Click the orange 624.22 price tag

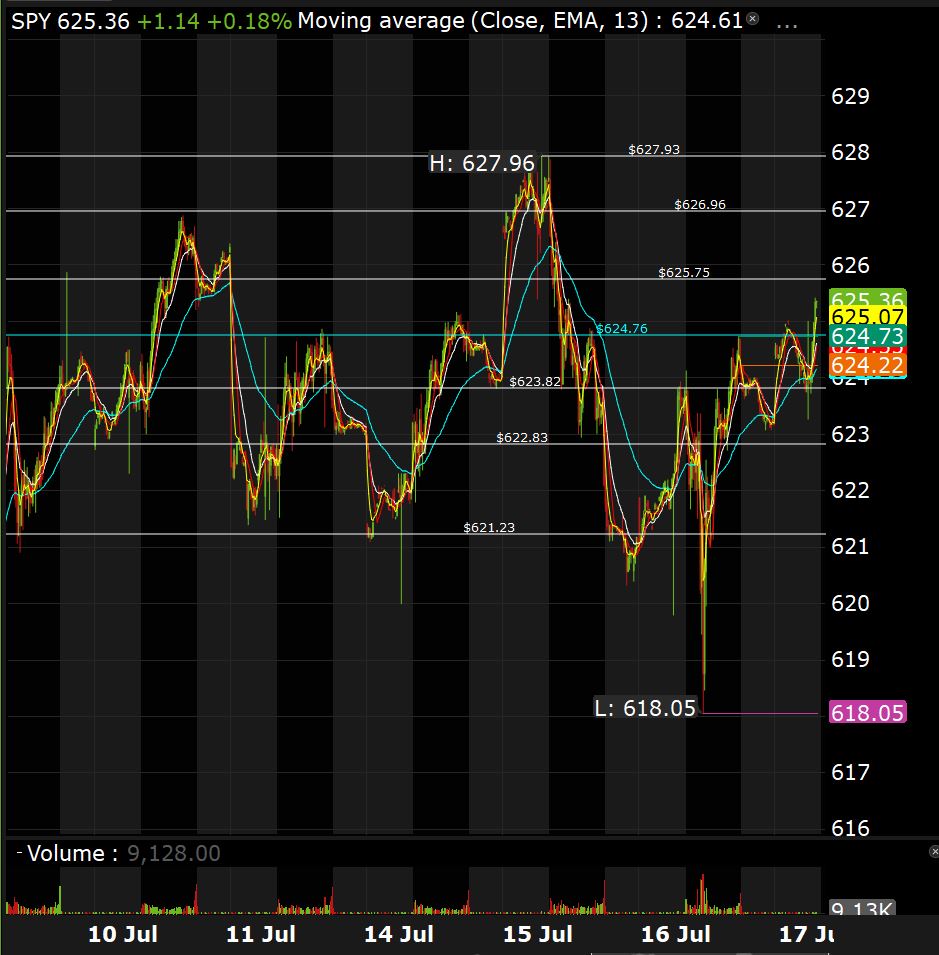(868, 365)
